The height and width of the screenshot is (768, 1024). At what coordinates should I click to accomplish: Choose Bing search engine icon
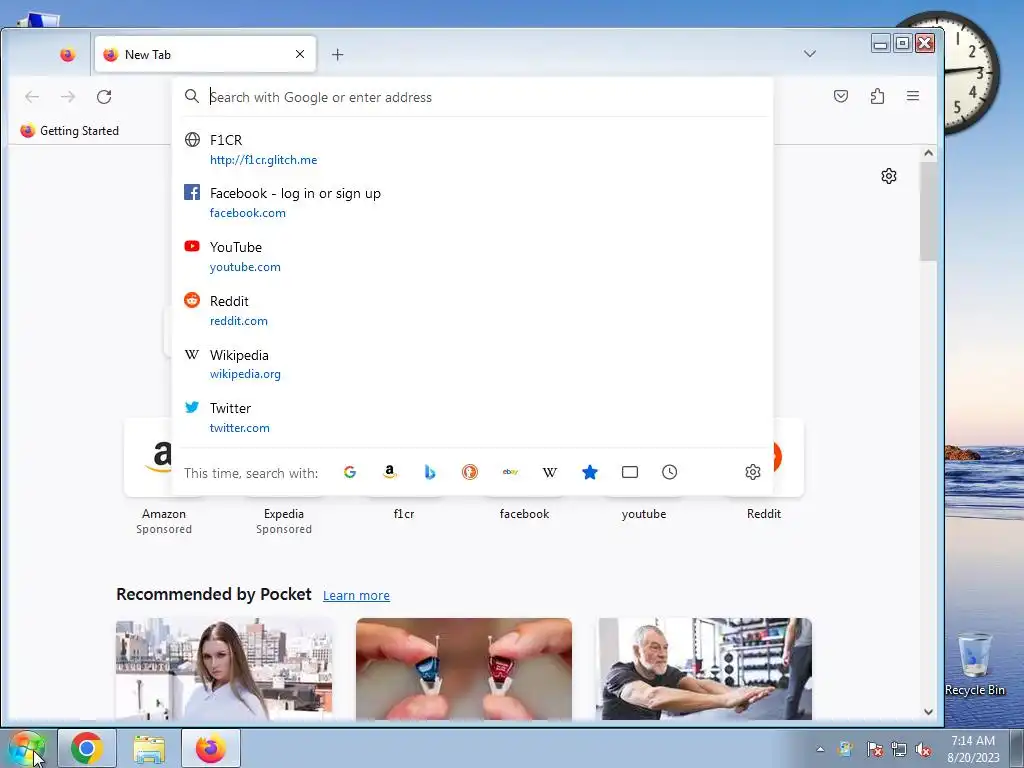430,472
